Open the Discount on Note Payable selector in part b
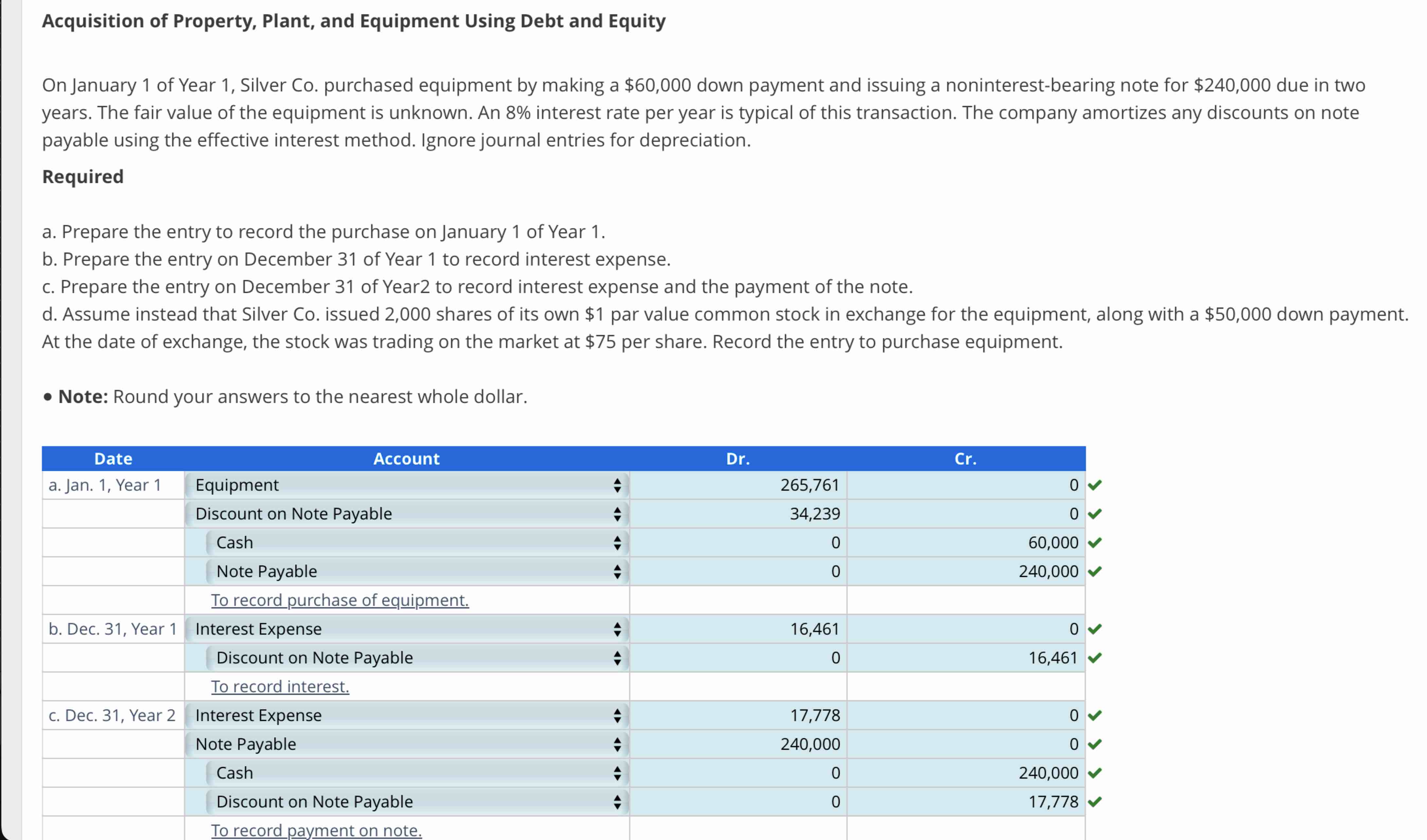Viewport: 1427px width, 840px height. coord(617,658)
